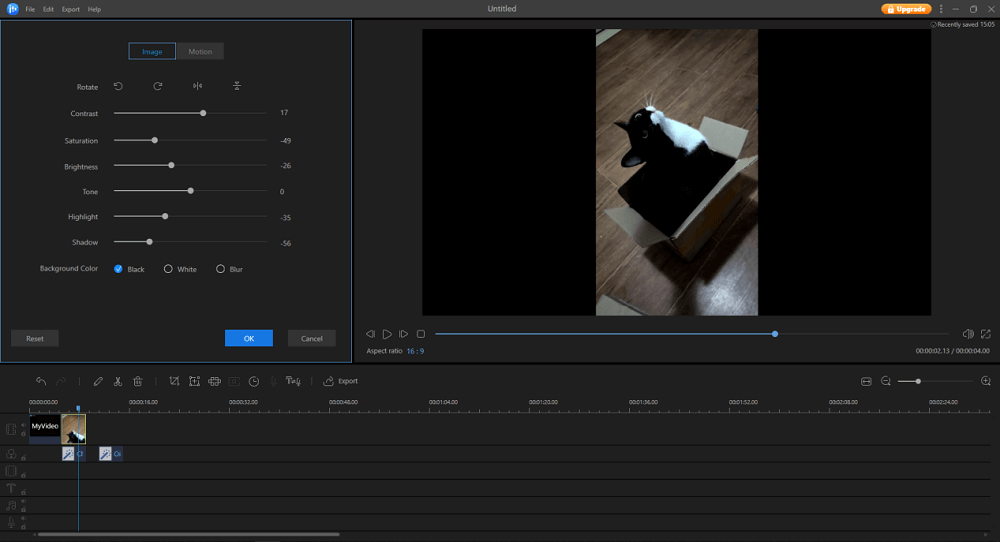Click the Saturation slider handle

point(154,140)
